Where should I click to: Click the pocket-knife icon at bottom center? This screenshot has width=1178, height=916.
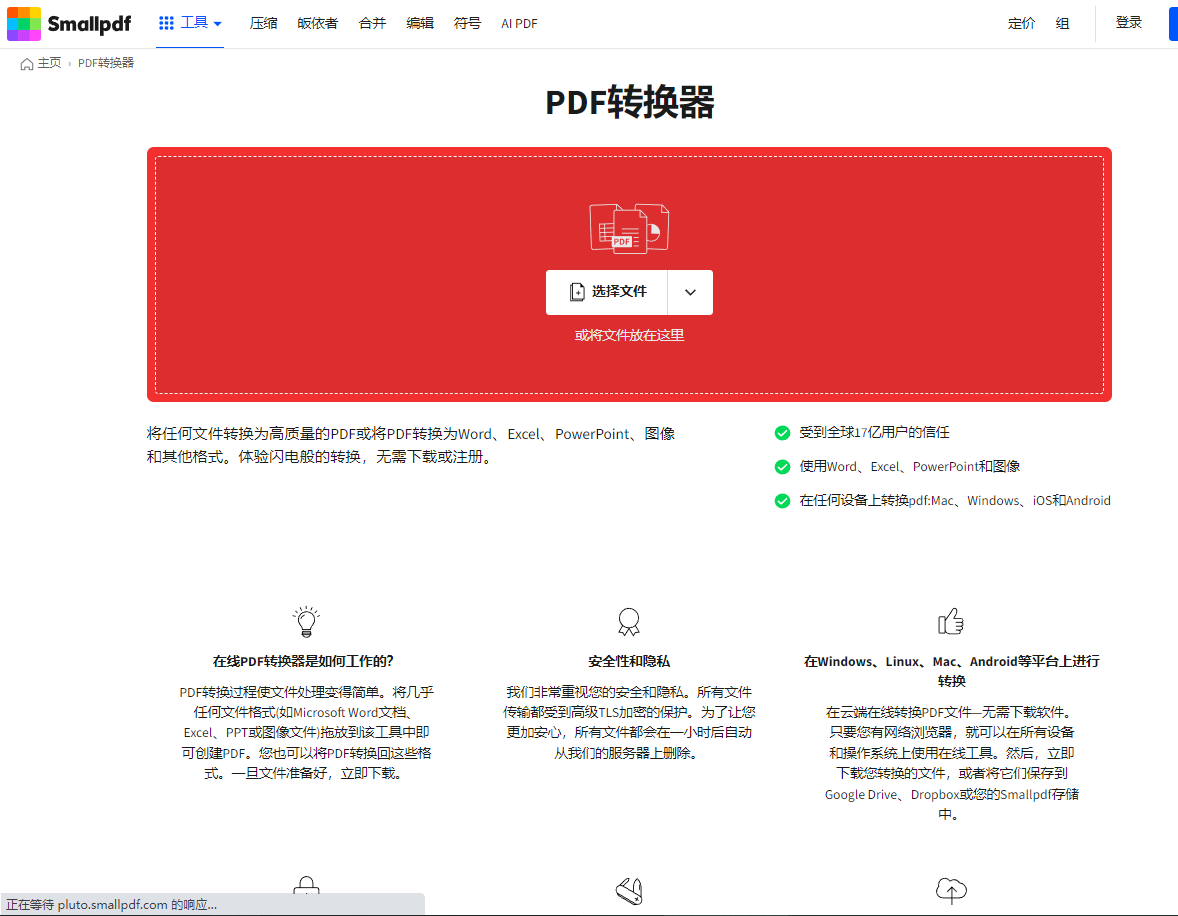coord(629,891)
